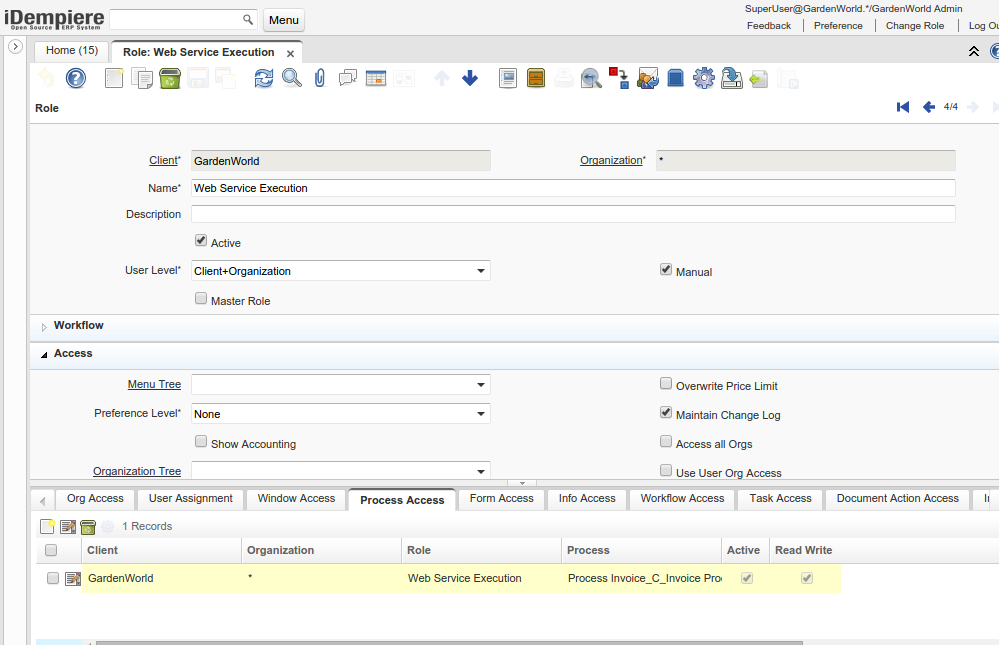Click the Refresh toolbar icon

[263, 78]
